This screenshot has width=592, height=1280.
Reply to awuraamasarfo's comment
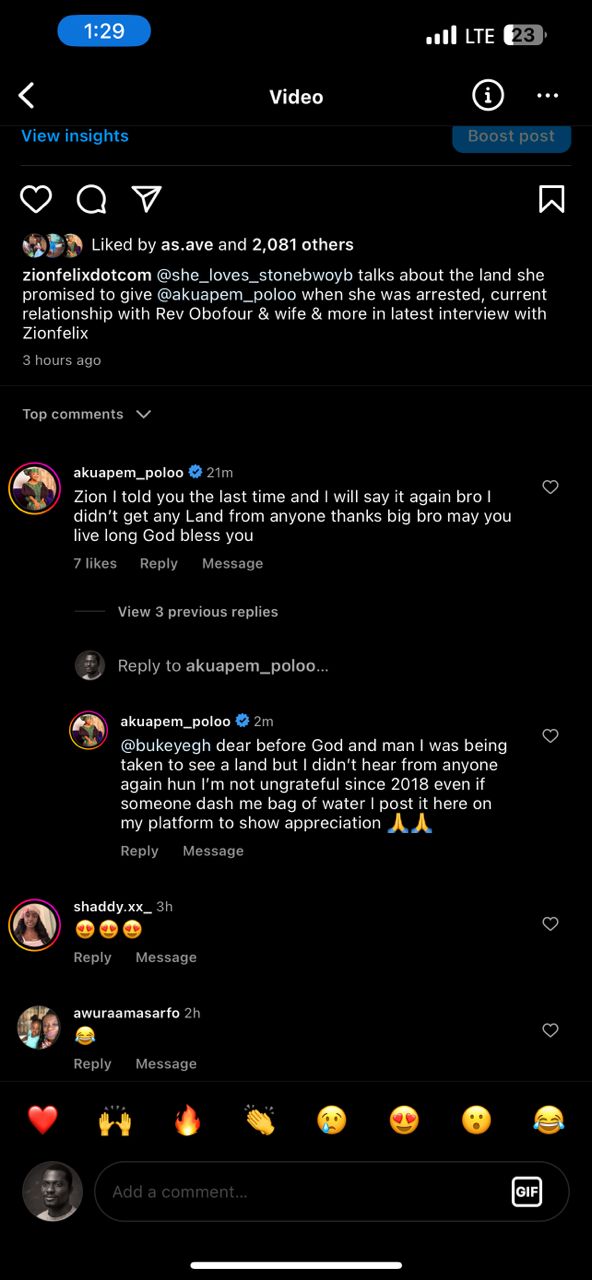[92, 1064]
